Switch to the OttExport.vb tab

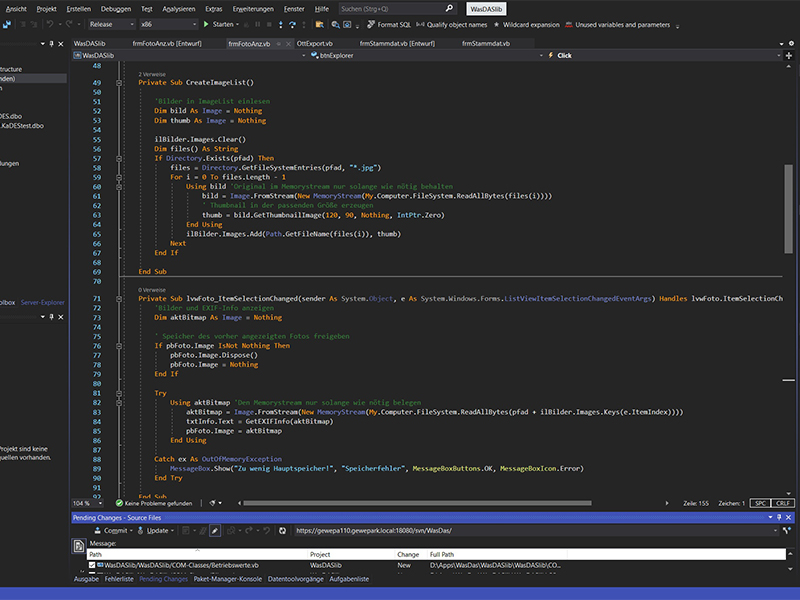point(315,44)
